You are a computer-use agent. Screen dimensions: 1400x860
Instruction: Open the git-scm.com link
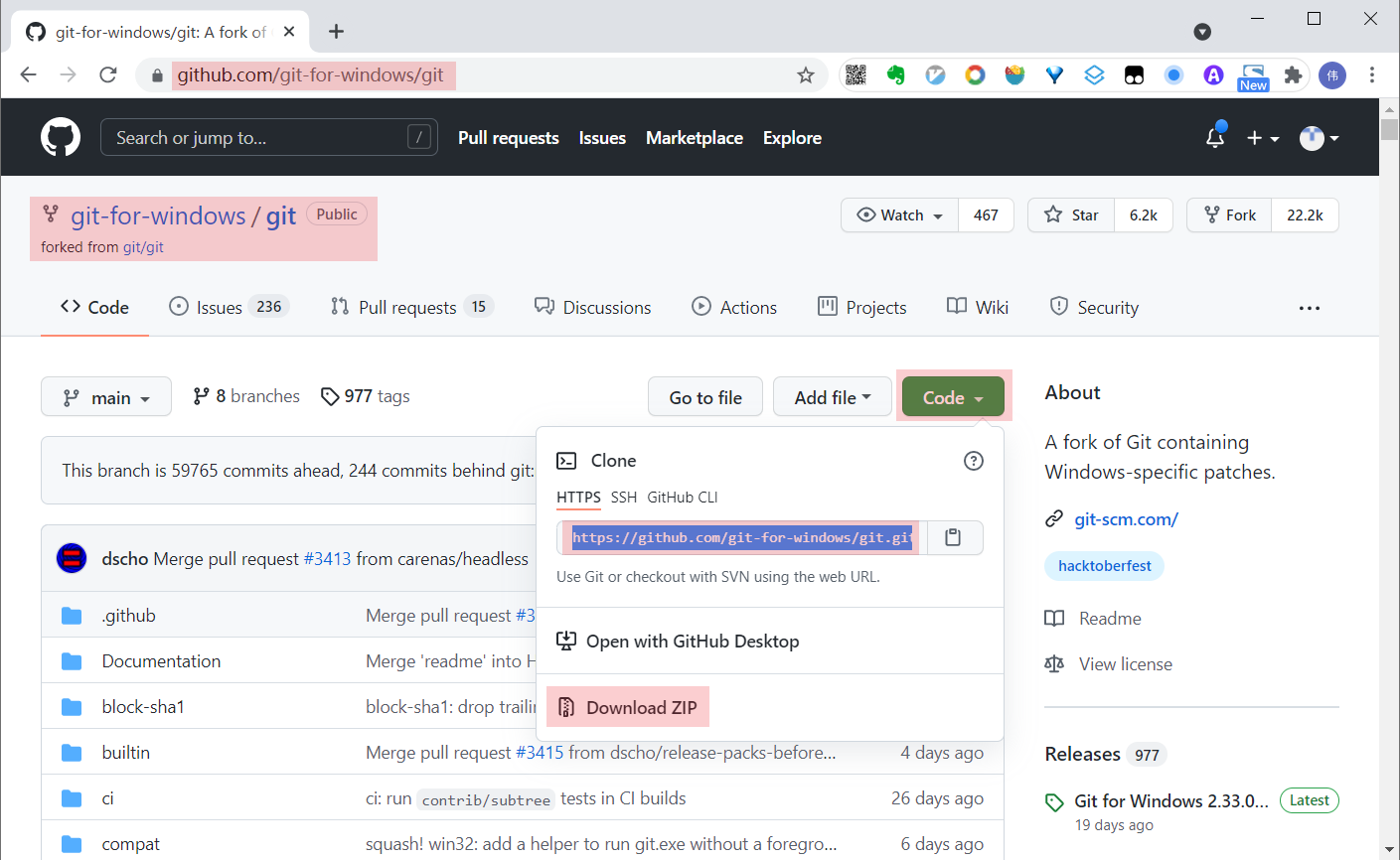click(x=1126, y=519)
